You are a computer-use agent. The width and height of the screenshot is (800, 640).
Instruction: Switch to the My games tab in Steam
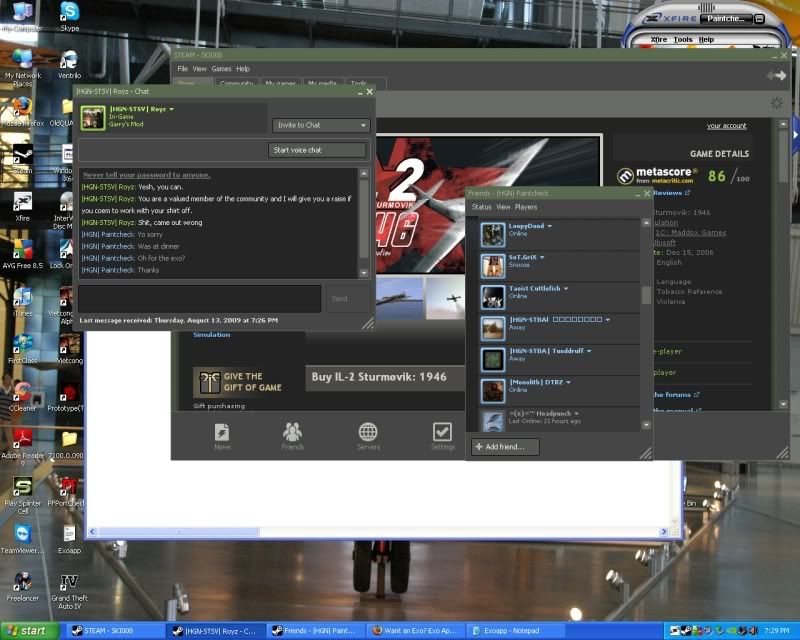281,83
